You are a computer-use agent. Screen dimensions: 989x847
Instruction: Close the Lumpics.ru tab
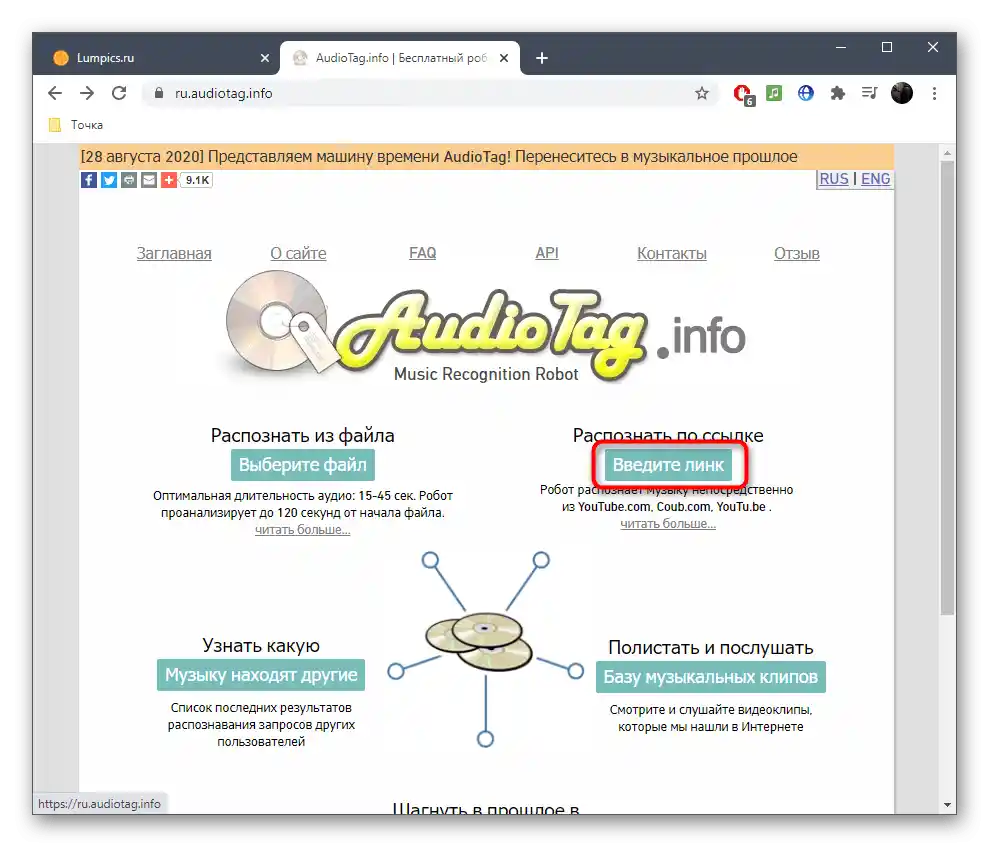tap(265, 58)
